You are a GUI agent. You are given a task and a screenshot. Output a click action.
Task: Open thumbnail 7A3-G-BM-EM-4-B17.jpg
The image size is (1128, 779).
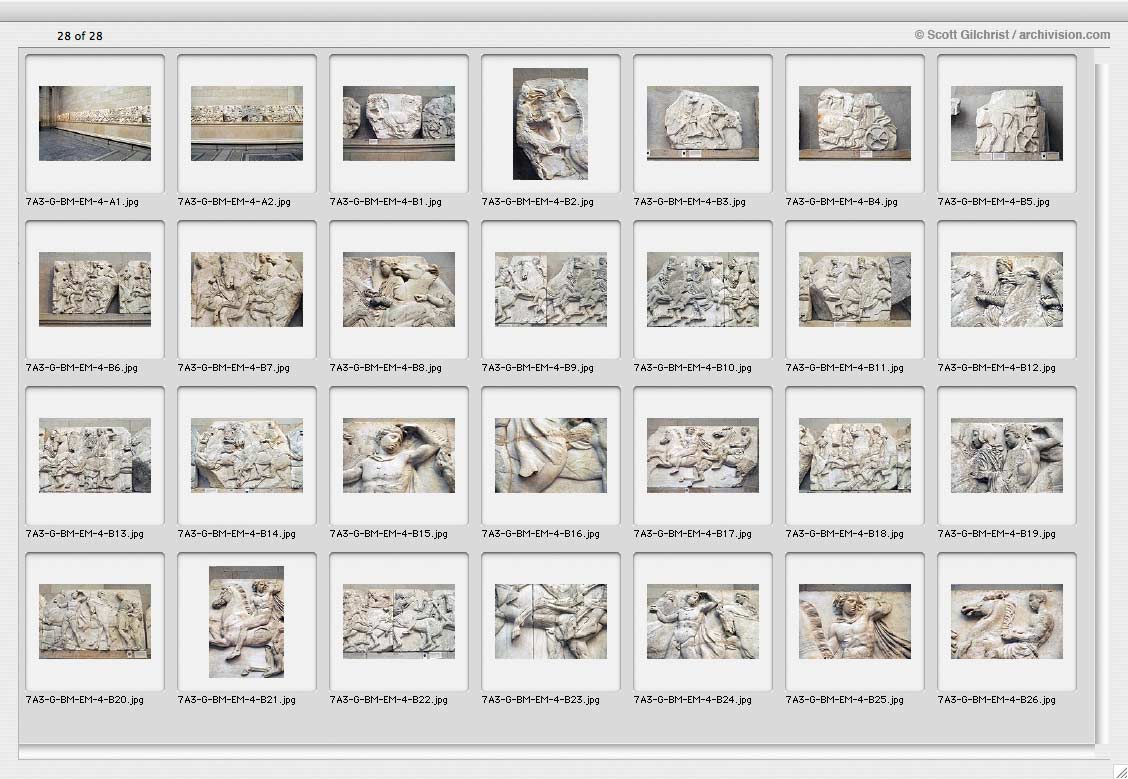tap(703, 455)
